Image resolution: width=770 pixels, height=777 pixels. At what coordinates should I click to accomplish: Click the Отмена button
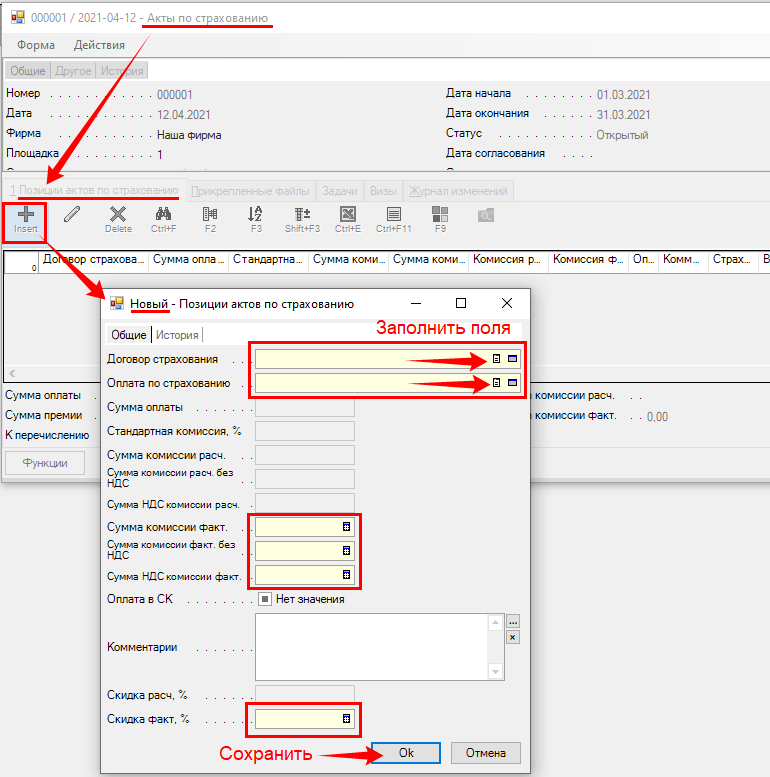pyautogui.click(x=486, y=753)
